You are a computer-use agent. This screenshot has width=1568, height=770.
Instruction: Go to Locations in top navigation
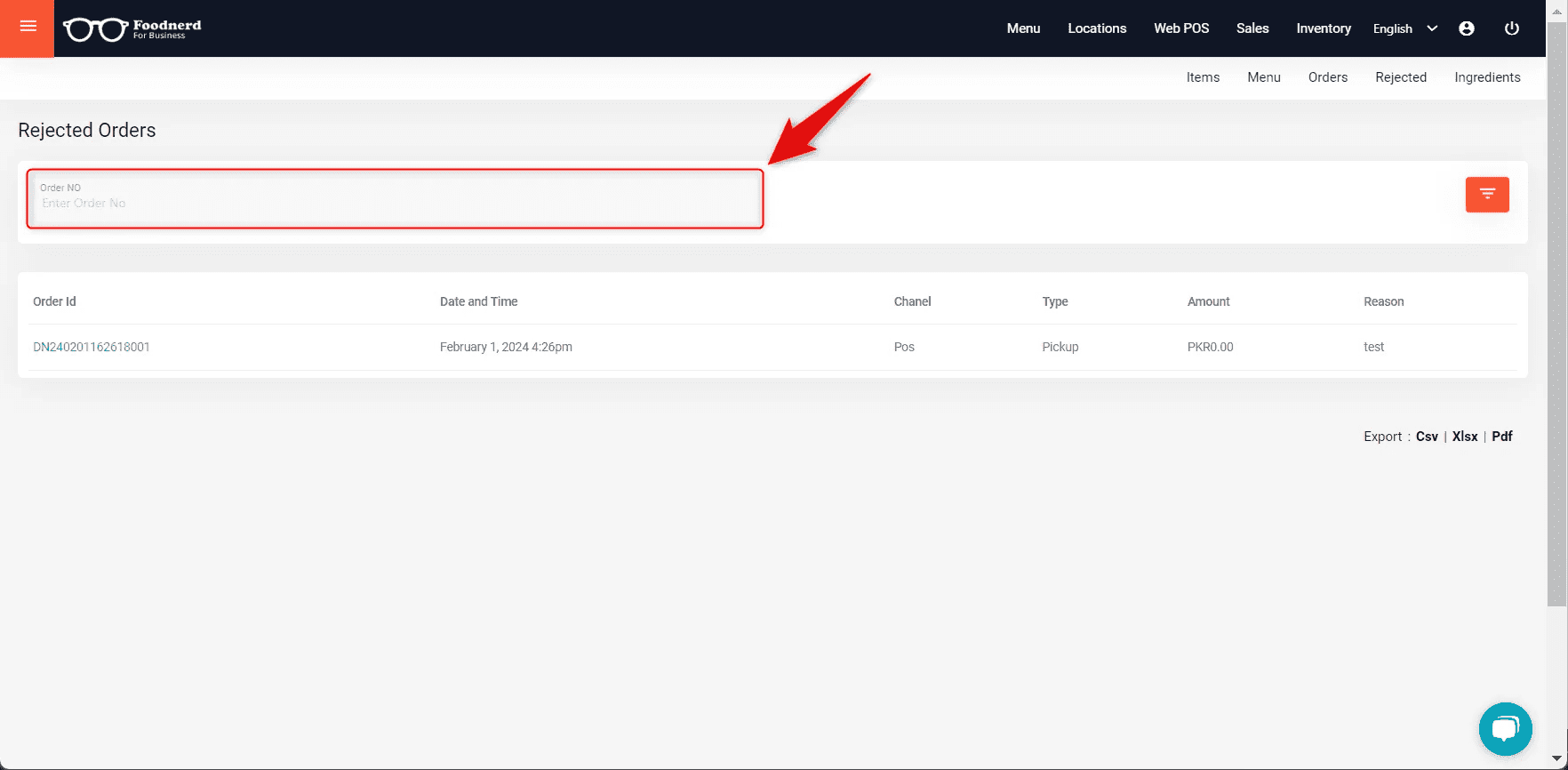tap(1097, 28)
